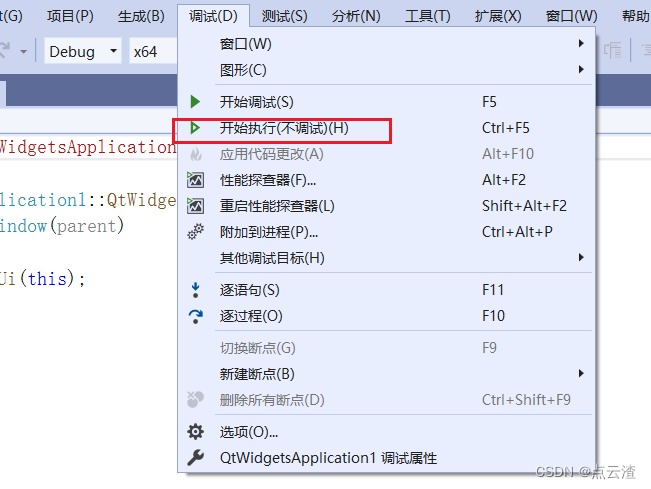The image size is (651, 489).
Task: Open the 工具(T) menu
Action: 428,16
